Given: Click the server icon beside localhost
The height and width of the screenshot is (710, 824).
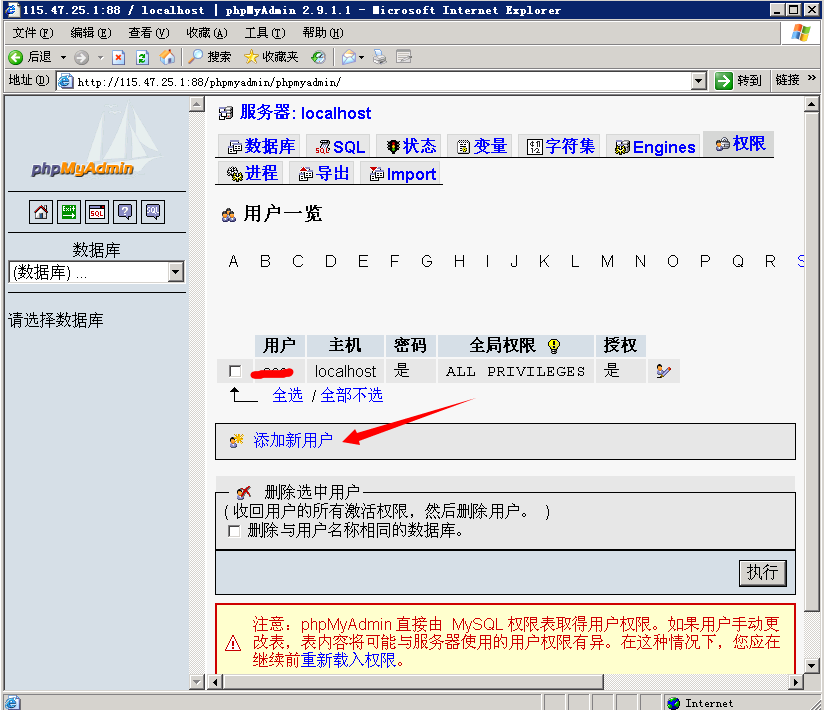Looking at the screenshot, I should click(226, 113).
